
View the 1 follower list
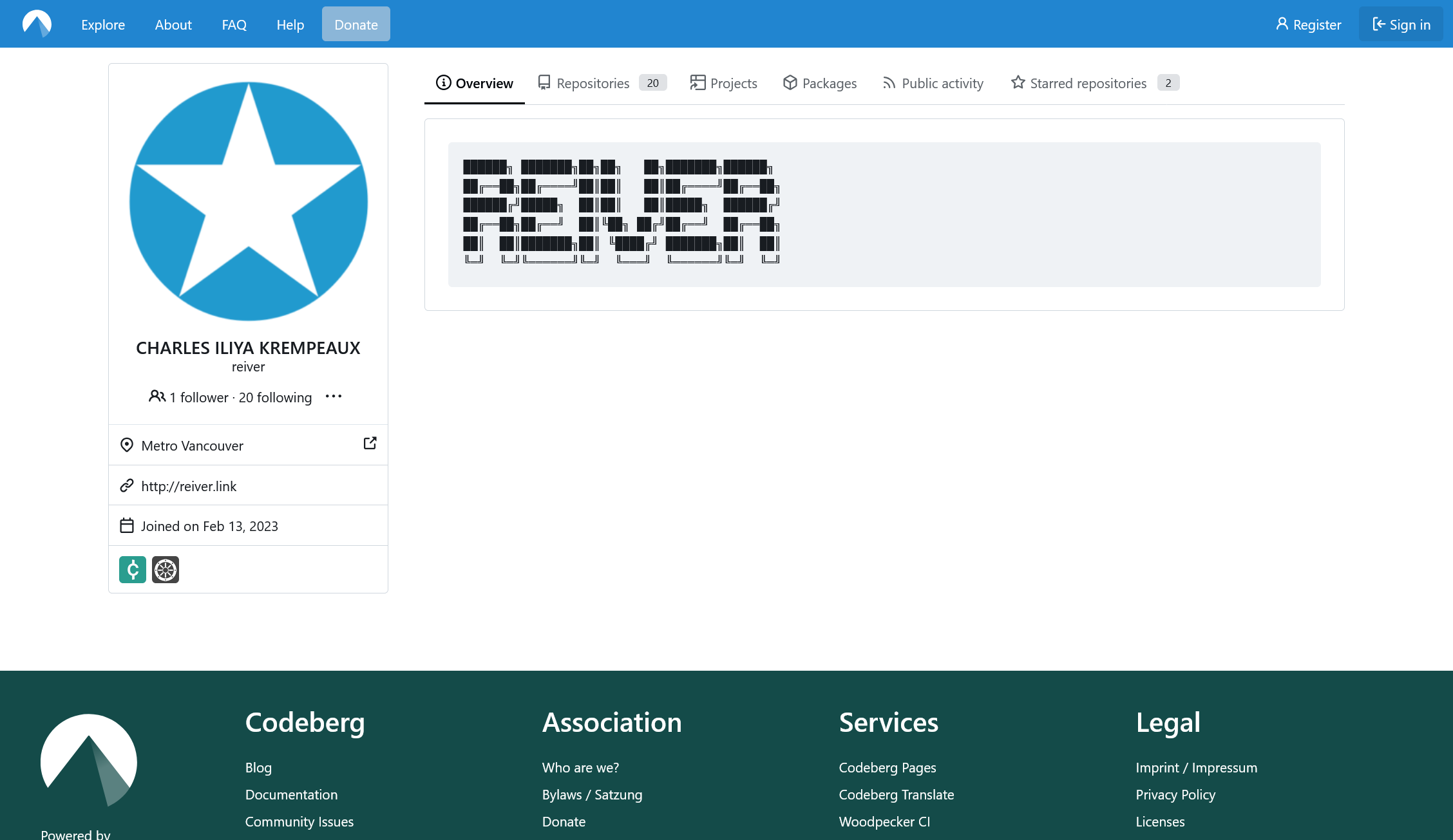198,397
